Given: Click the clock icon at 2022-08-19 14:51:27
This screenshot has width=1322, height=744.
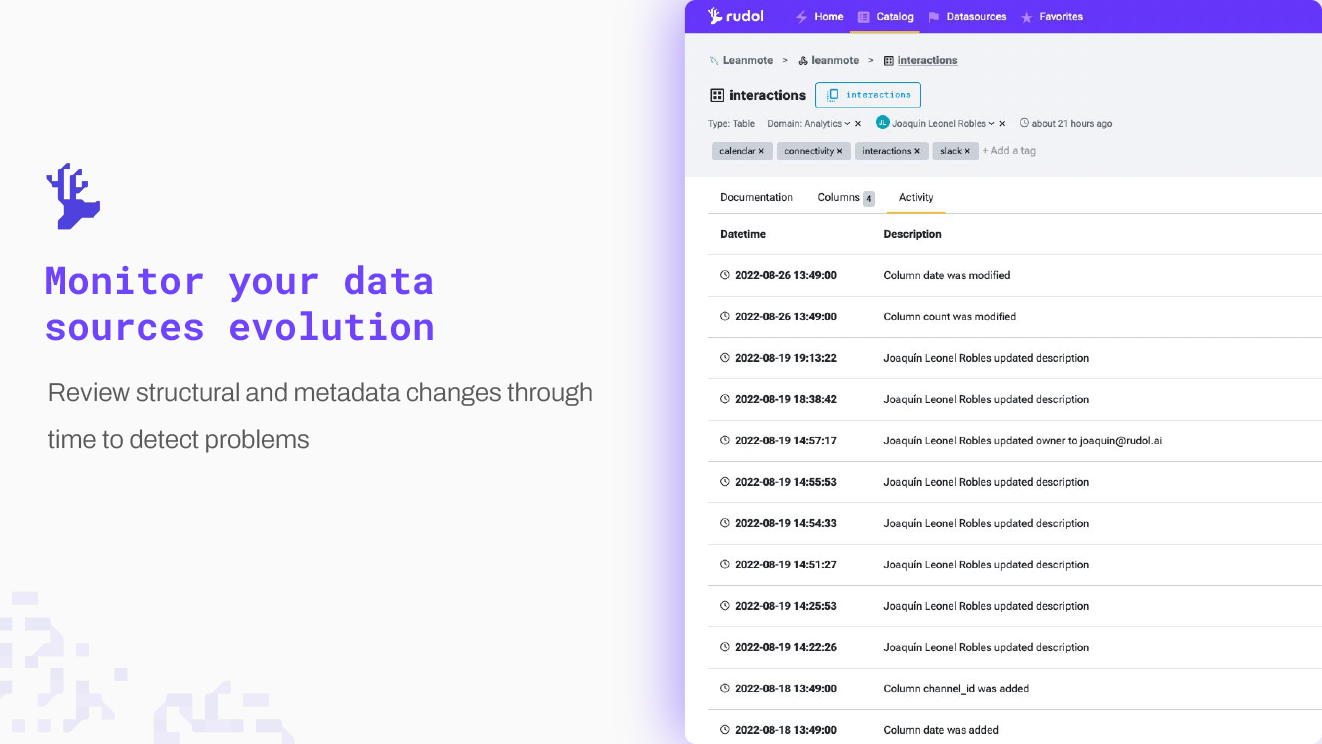Looking at the screenshot, I should point(725,564).
